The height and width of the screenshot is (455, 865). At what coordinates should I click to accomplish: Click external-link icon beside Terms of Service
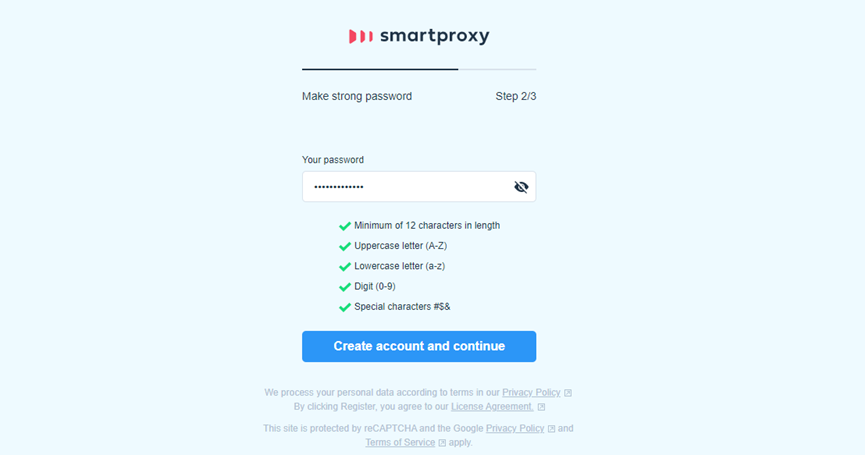(x=442, y=443)
